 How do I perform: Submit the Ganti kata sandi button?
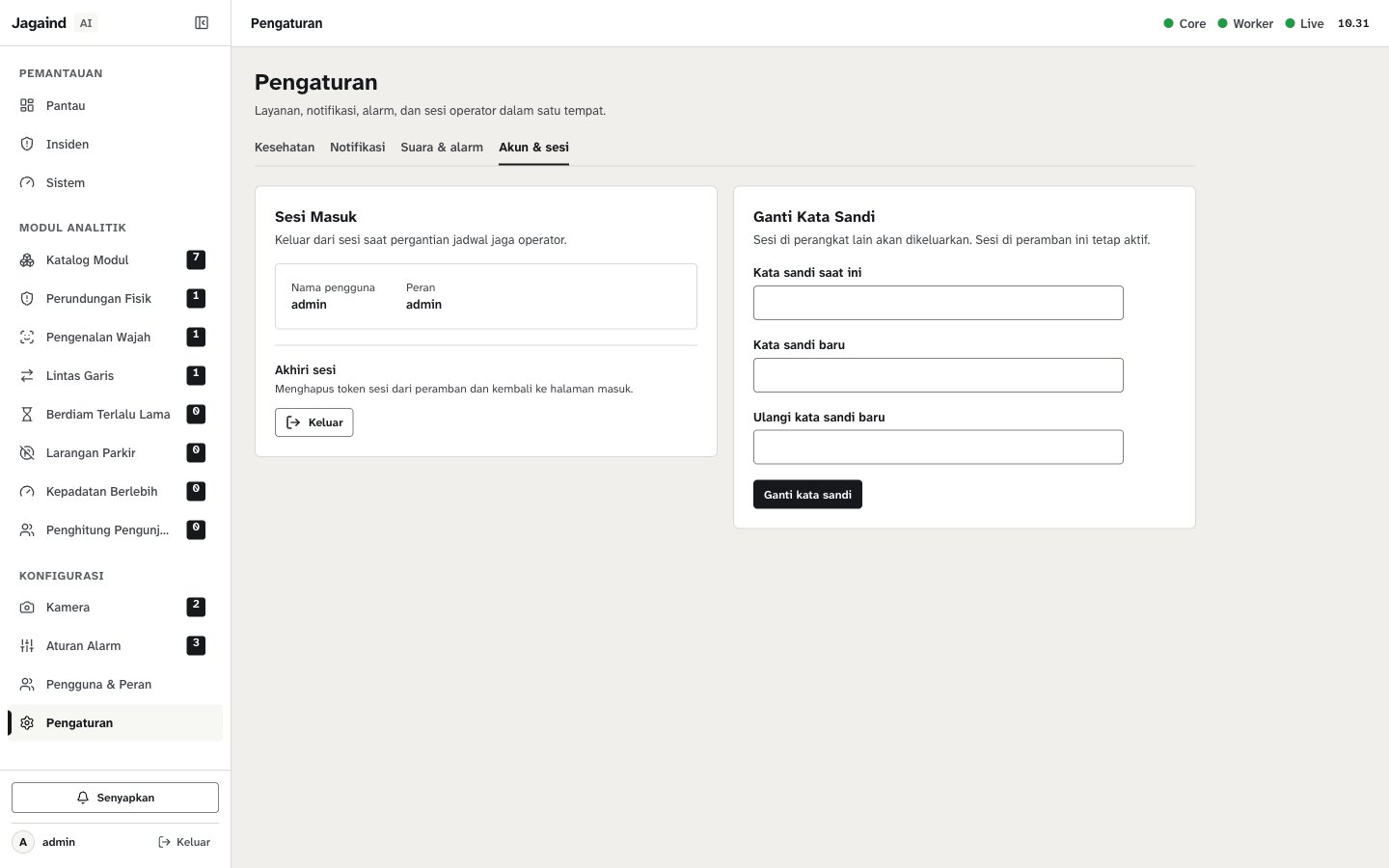tap(807, 495)
